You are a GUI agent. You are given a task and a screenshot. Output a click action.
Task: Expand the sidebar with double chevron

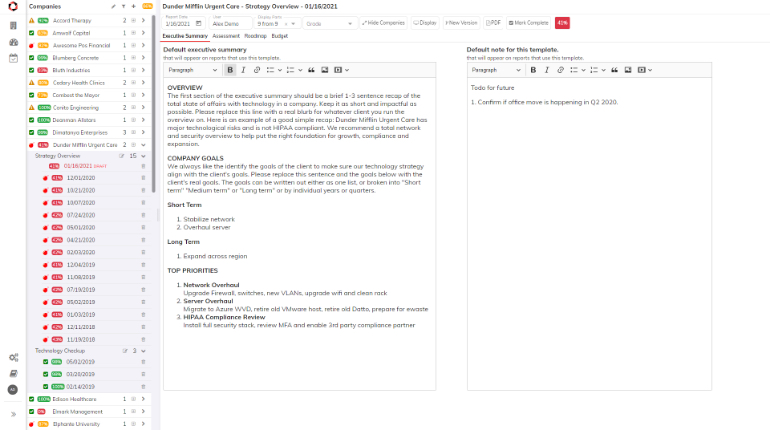pyautogui.click(x=13, y=414)
